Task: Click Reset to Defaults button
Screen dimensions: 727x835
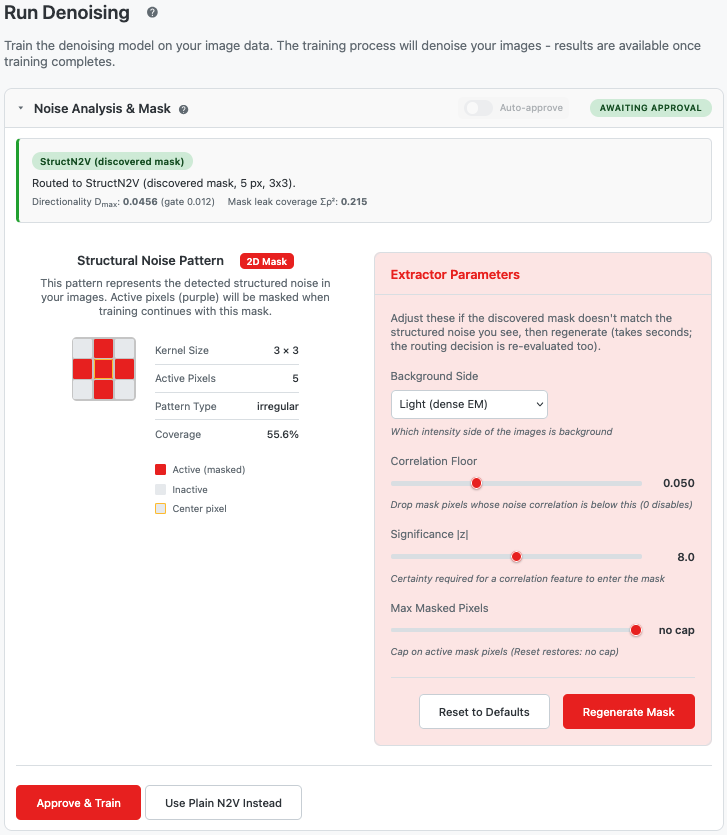Action: click(484, 711)
